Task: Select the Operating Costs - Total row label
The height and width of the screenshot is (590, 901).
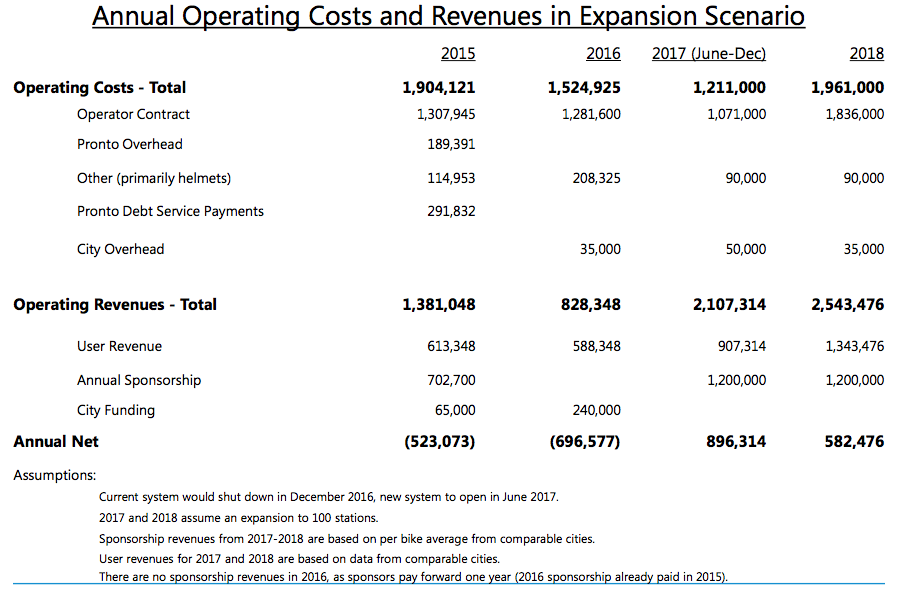Action: coord(99,87)
